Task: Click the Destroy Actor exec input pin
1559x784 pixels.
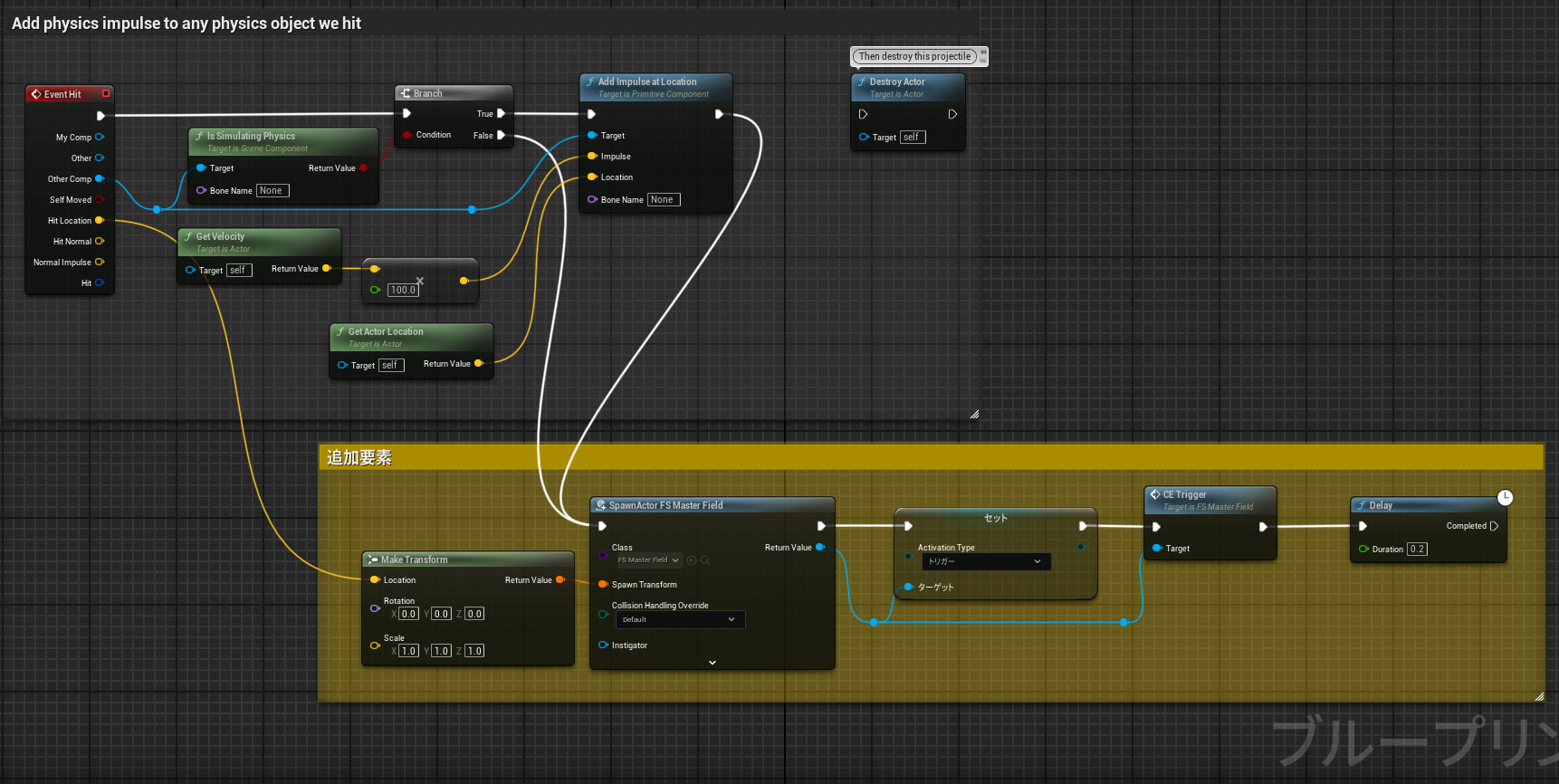Action: click(863, 114)
